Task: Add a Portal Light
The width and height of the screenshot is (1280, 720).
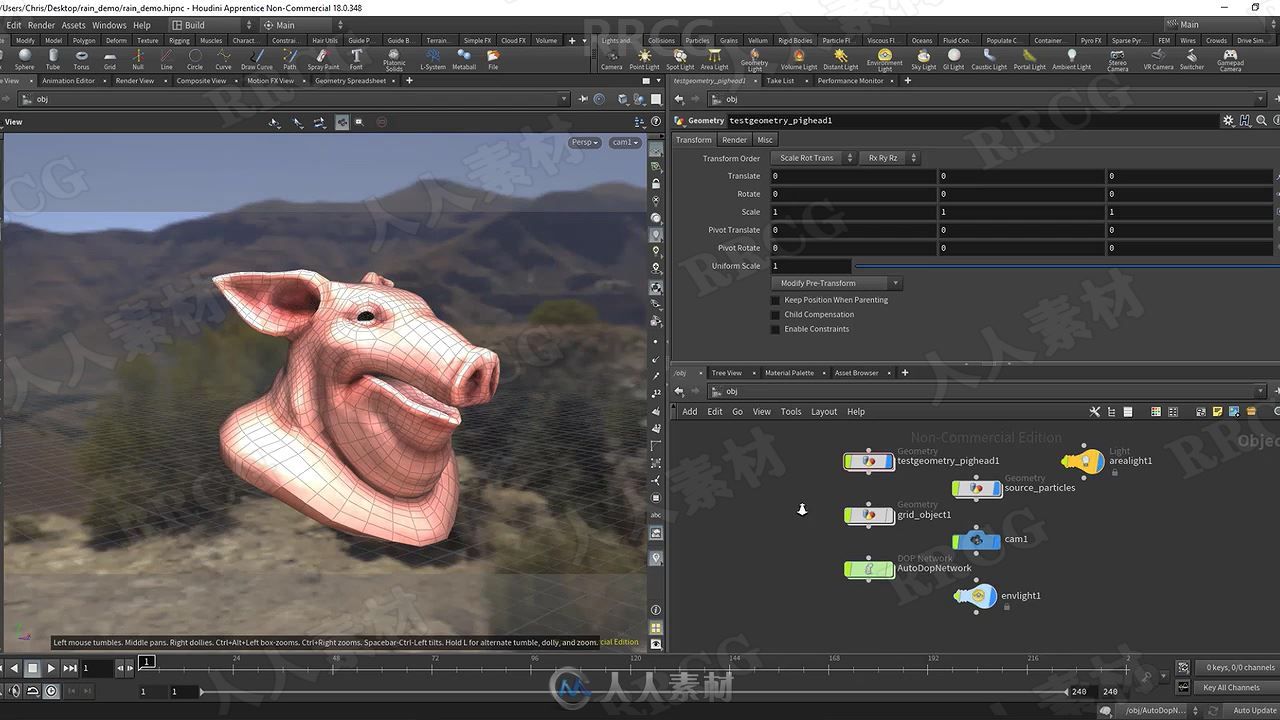Action: coord(1029,59)
